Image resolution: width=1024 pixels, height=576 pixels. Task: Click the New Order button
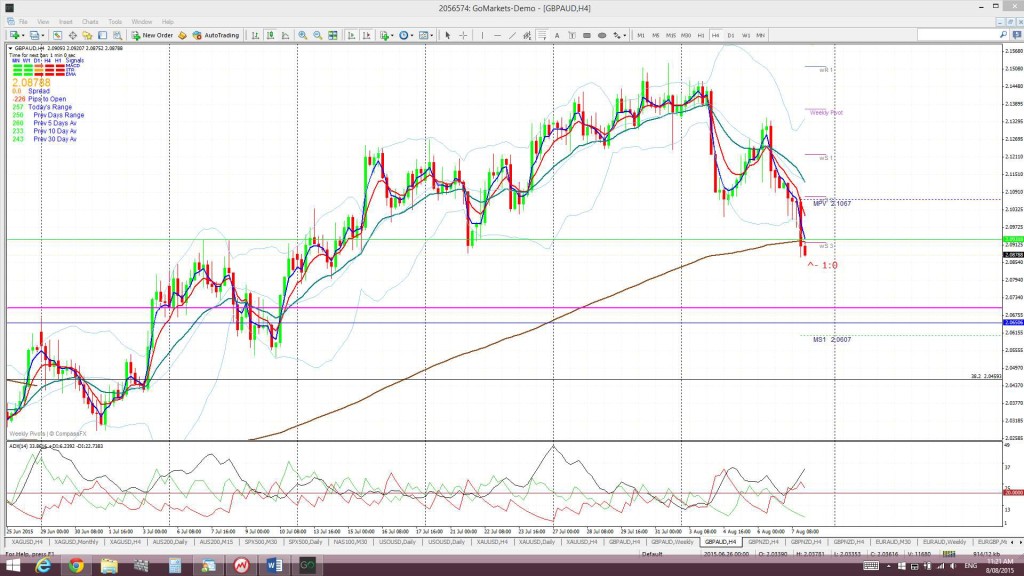152,35
